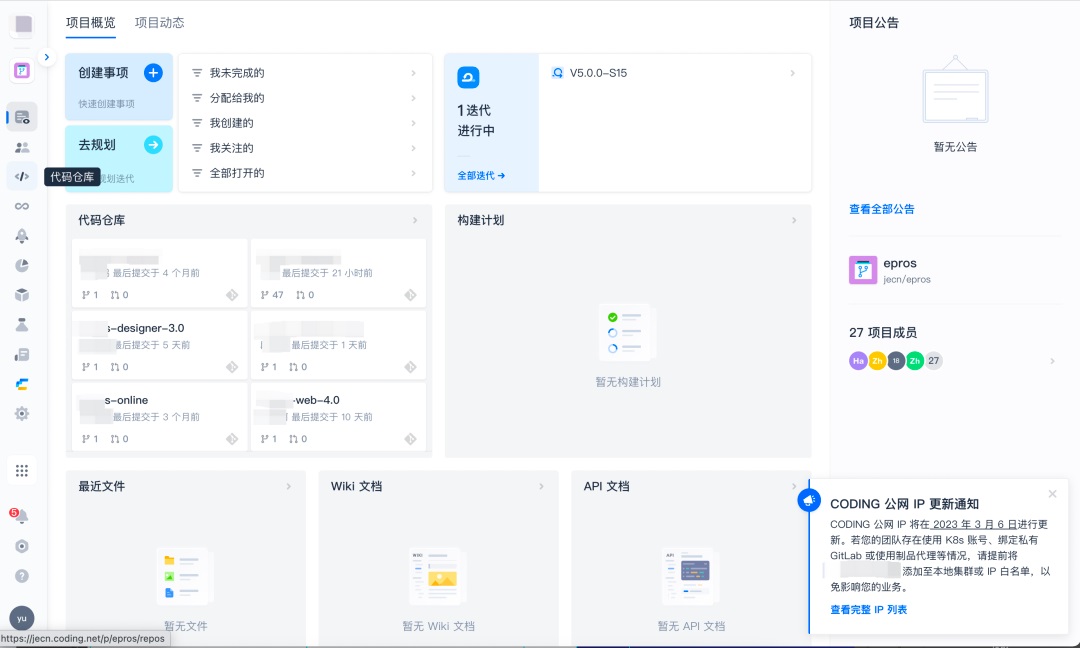The image size is (1080, 648).
Task: Close the CODING 公网 IP notification
Action: tap(1052, 494)
